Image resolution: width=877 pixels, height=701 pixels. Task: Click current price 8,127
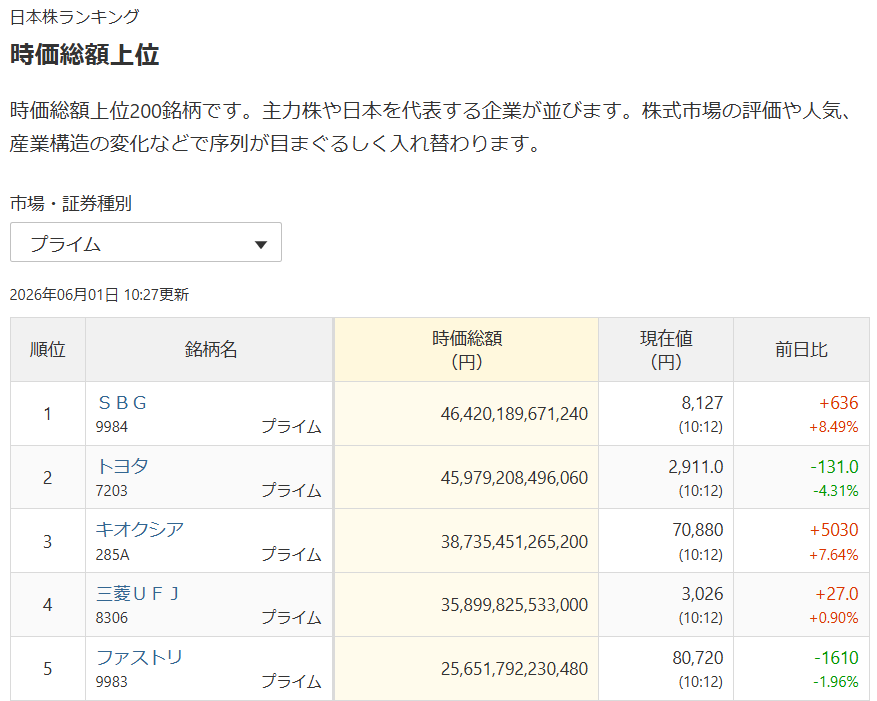coord(702,403)
